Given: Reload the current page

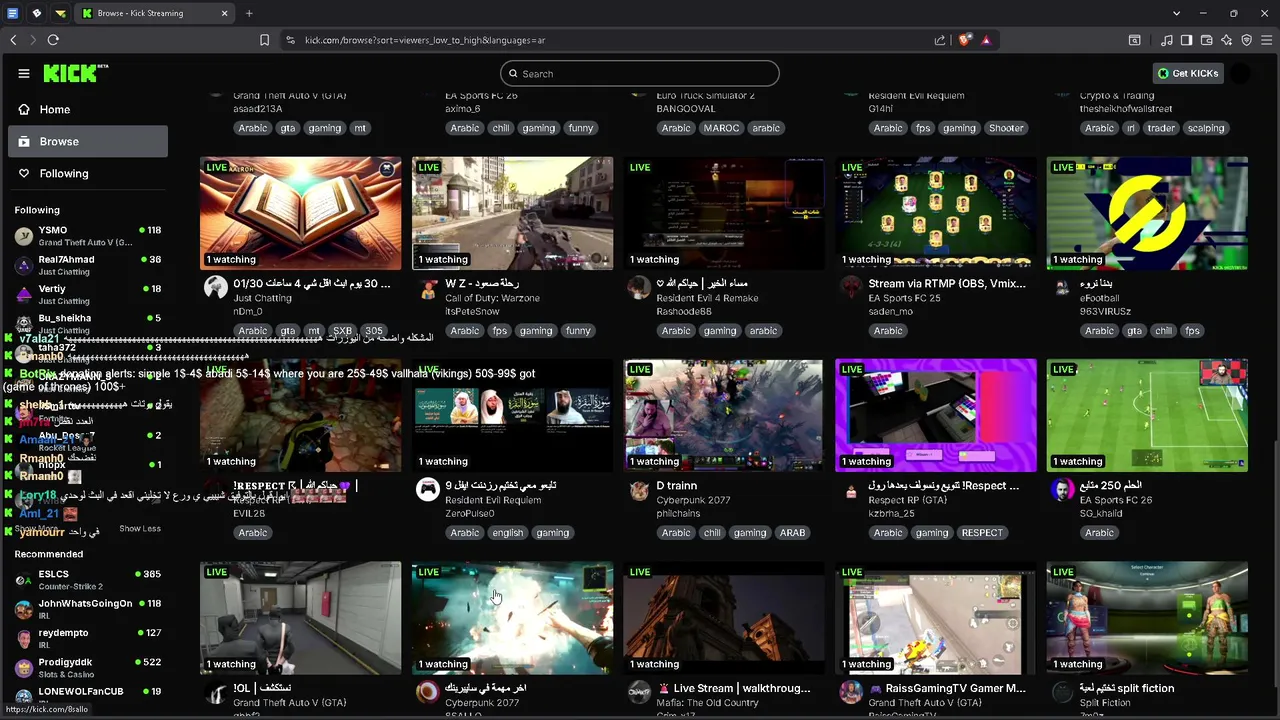Looking at the screenshot, I should (53, 40).
